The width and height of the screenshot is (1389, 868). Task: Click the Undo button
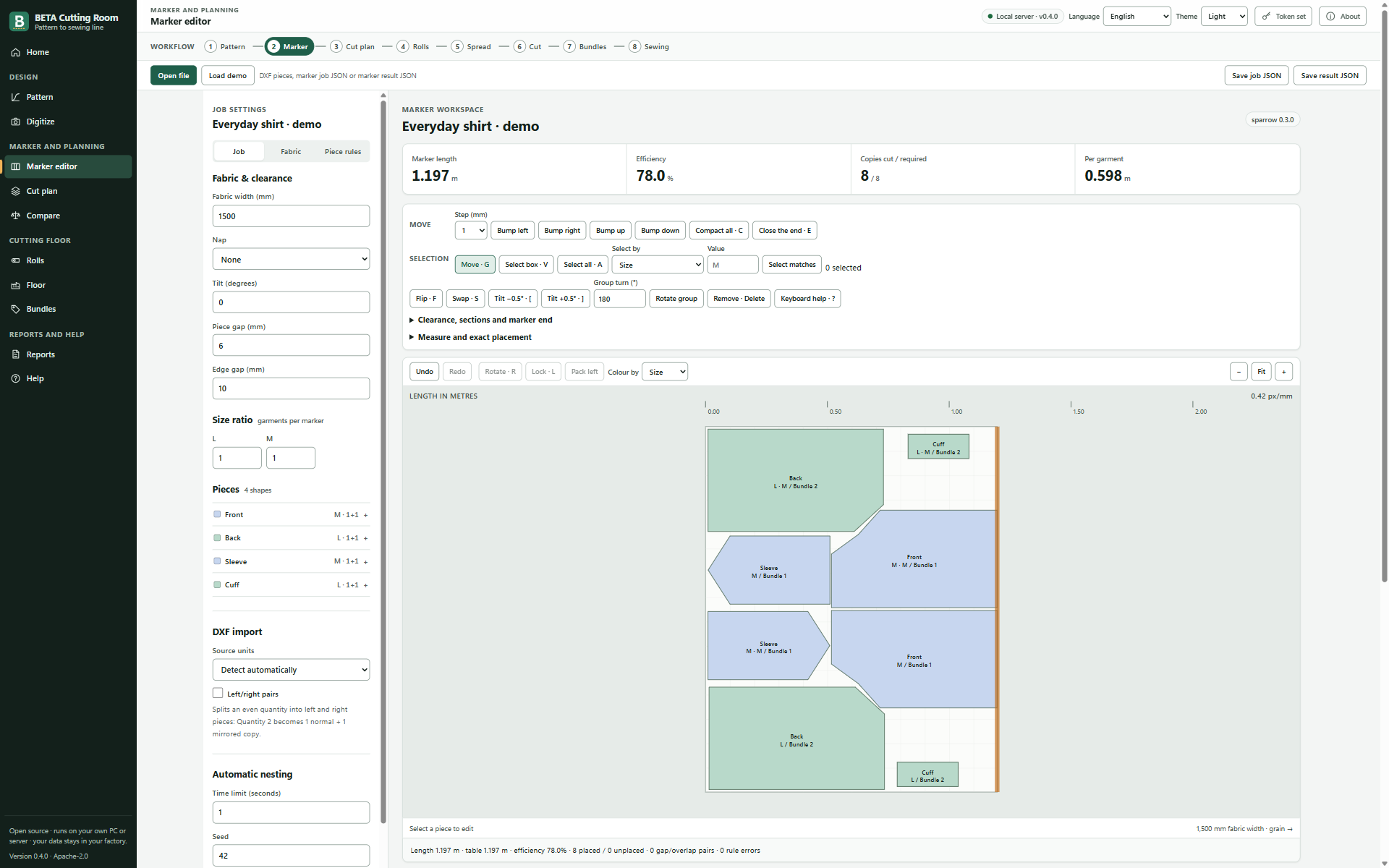[425, 372]
